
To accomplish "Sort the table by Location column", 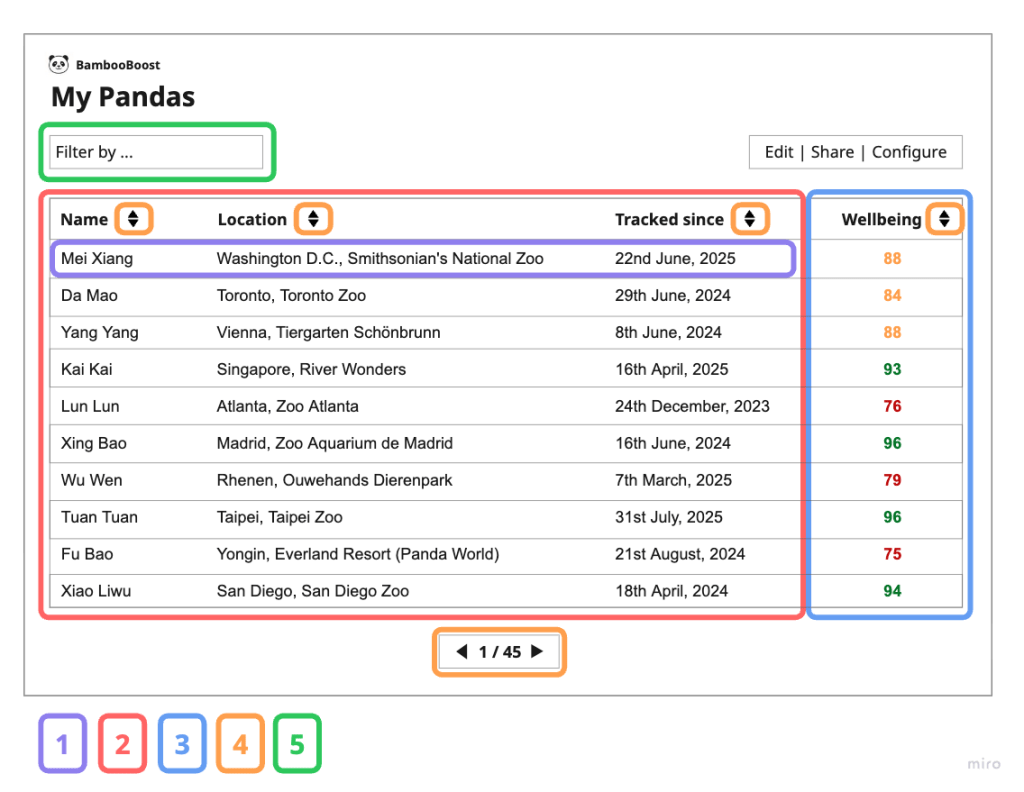I will pyautogui.click(x=313, y=219).
